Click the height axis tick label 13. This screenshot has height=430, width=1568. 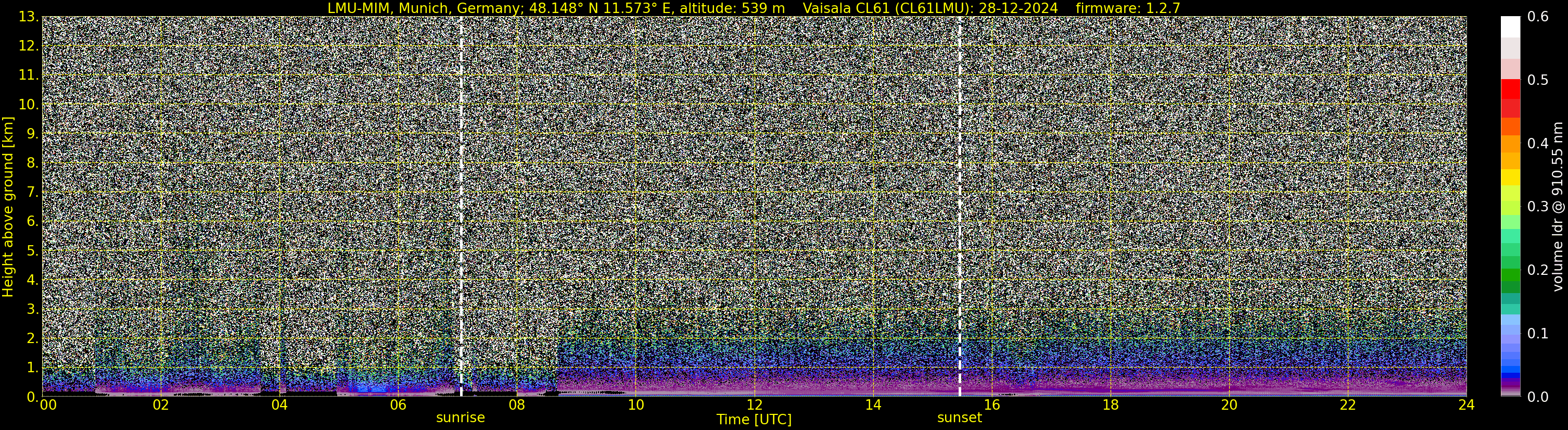29,17
